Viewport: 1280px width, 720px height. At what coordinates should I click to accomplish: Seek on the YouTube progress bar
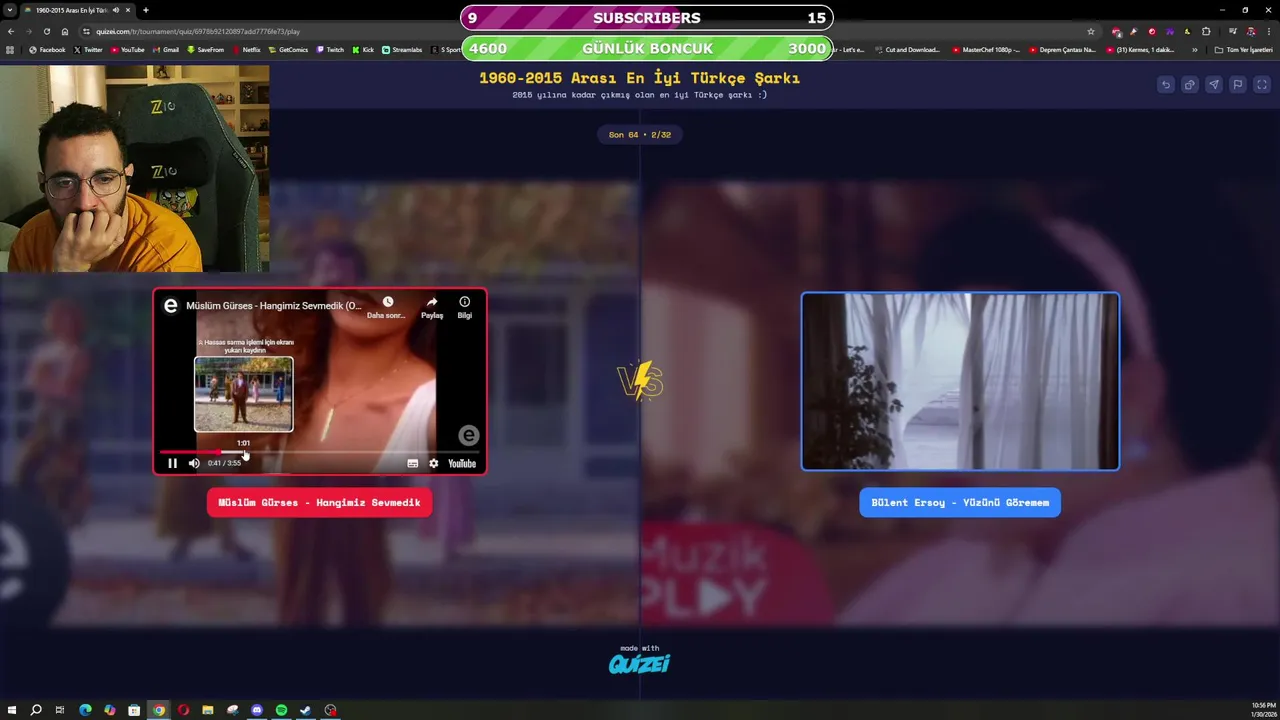(x=320, y=452)
